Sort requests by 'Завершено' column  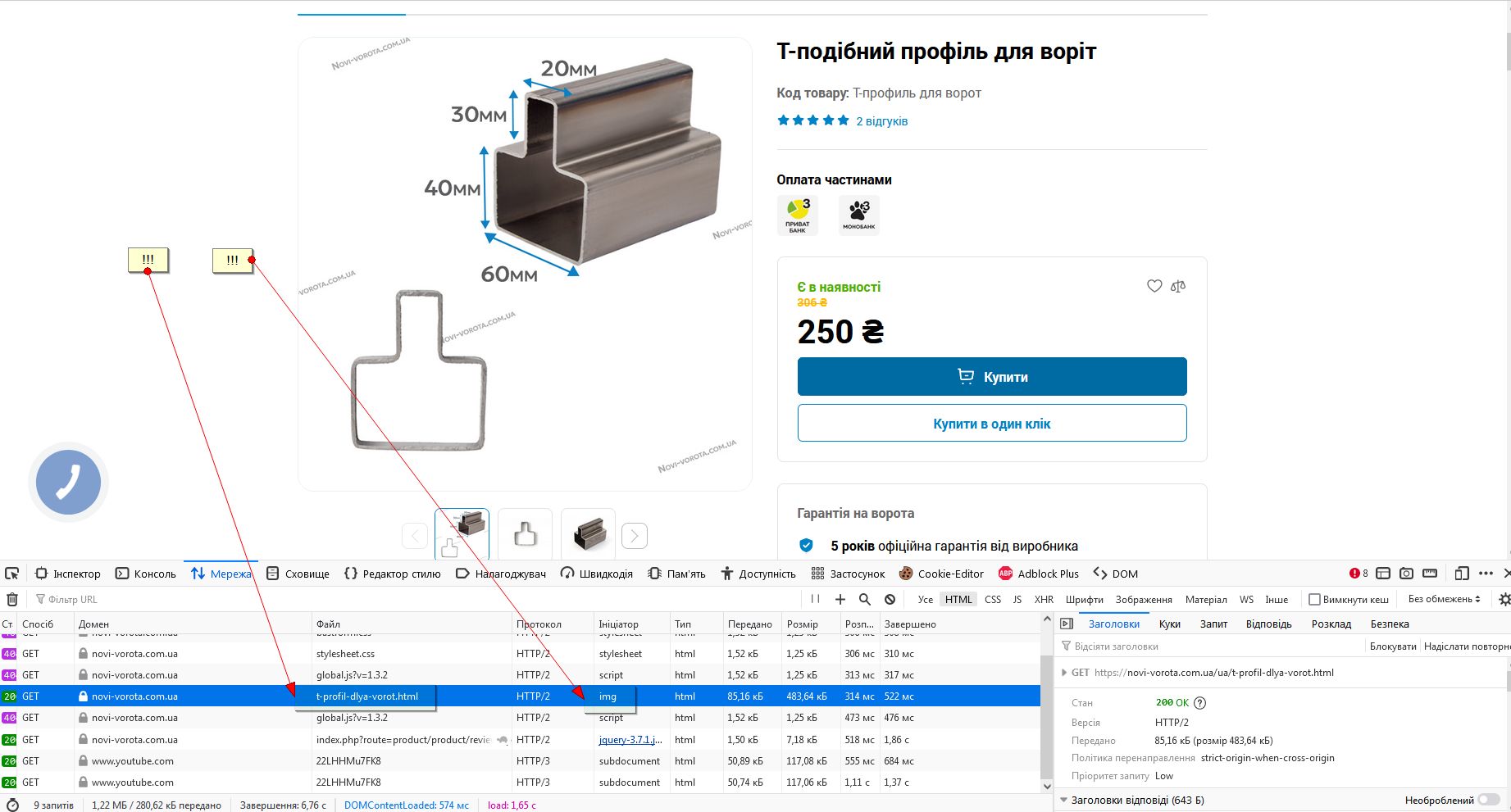click(959, 624)
